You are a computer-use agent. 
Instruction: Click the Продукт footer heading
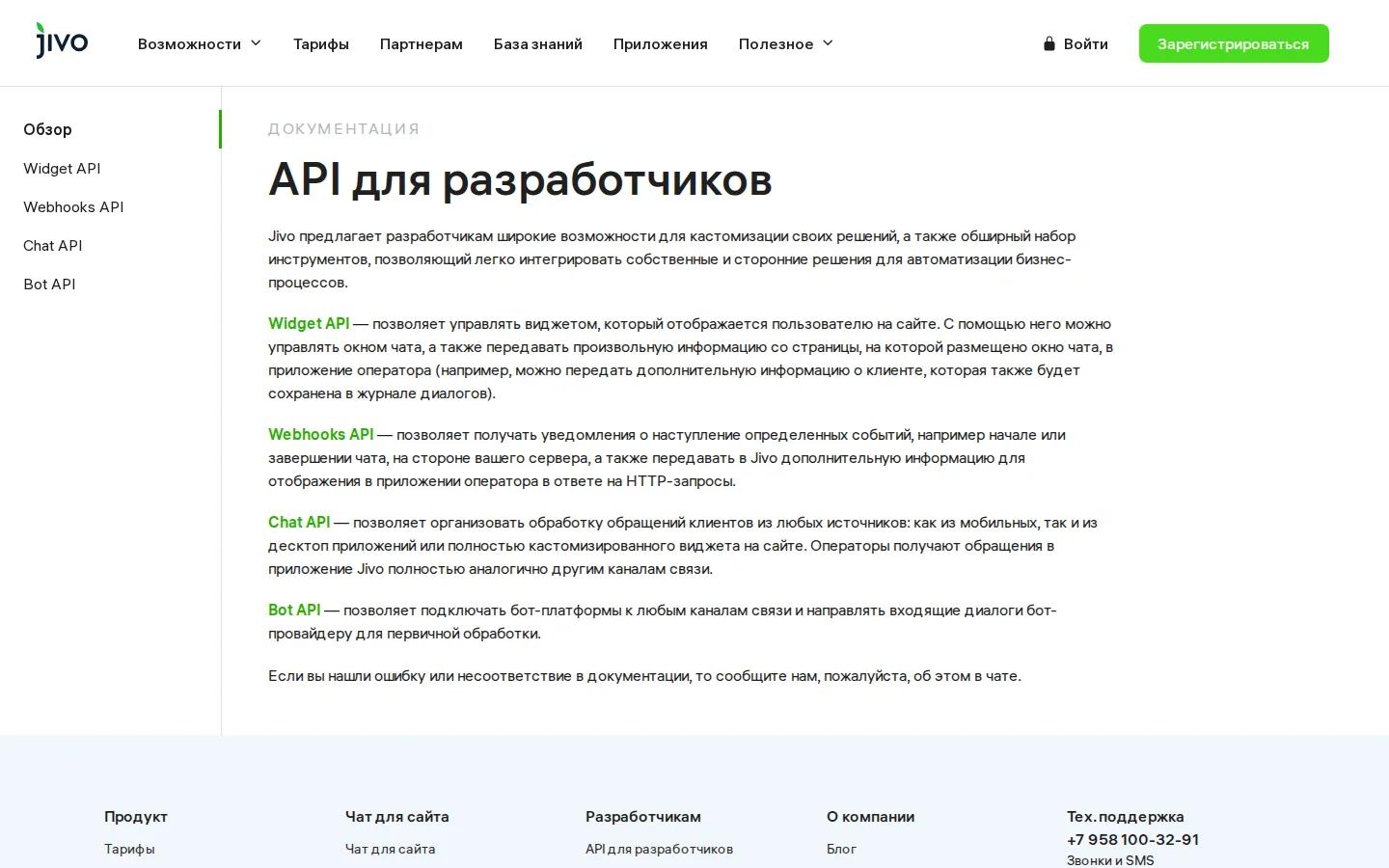click(136, 817)
